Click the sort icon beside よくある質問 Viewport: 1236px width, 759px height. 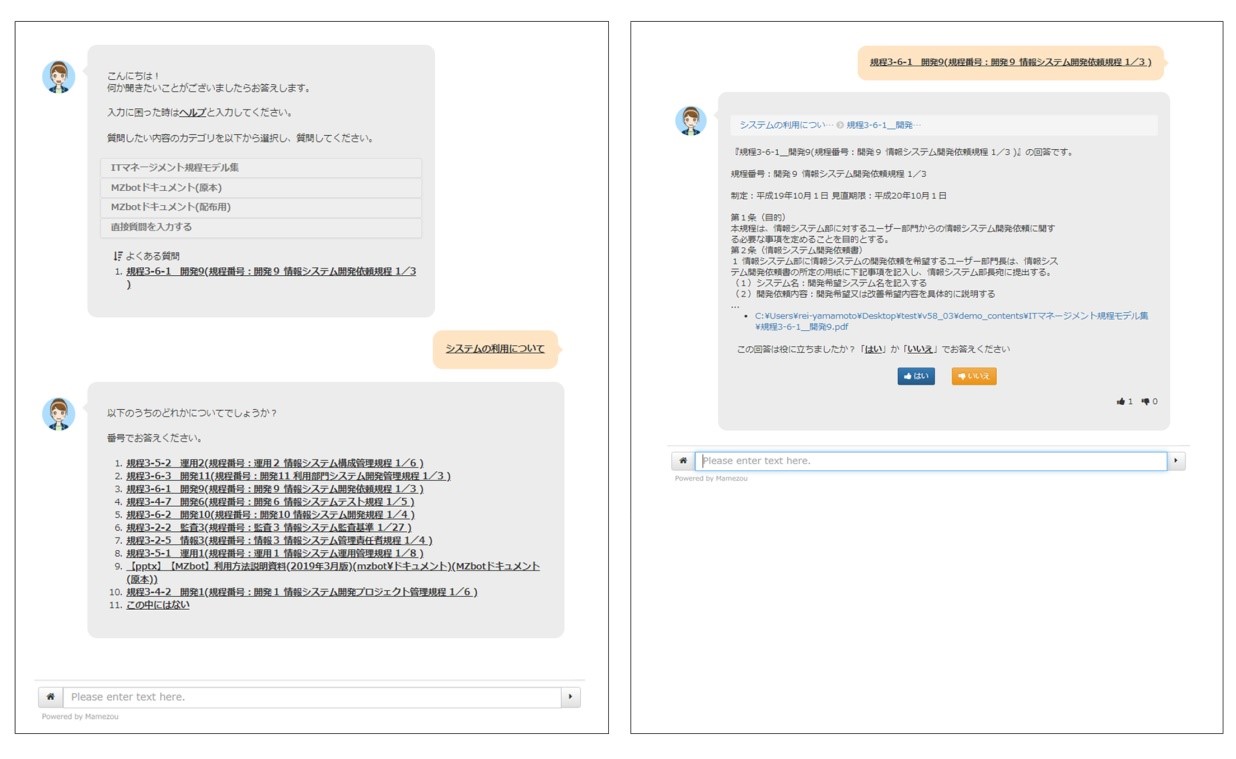pos(118,256)
